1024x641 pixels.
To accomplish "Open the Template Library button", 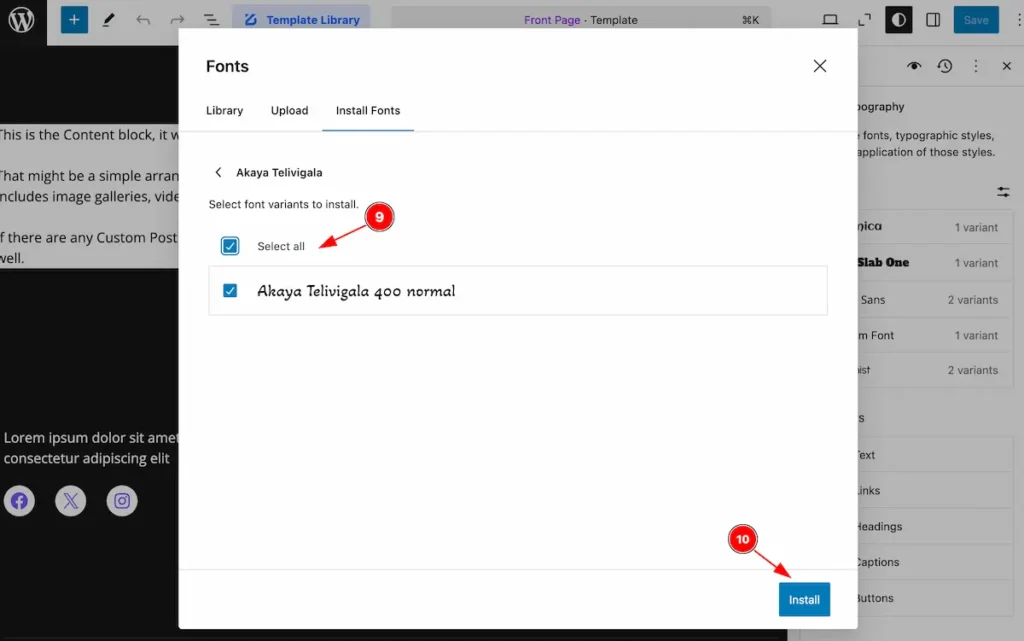I will pyautogui.click(x=301, y=20).
